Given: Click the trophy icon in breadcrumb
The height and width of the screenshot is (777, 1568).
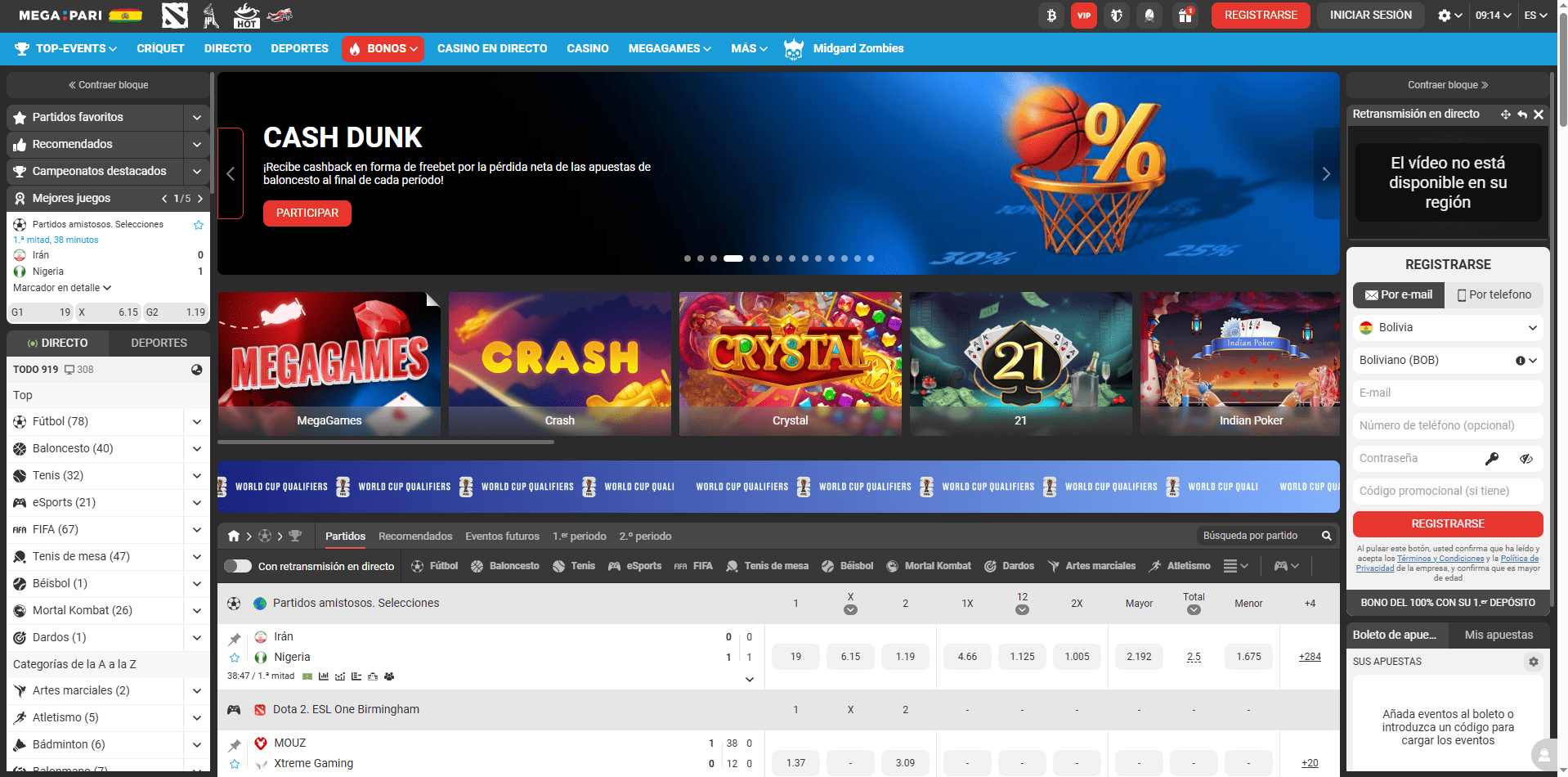Looking at the screenshot, I should pos(295,536).
